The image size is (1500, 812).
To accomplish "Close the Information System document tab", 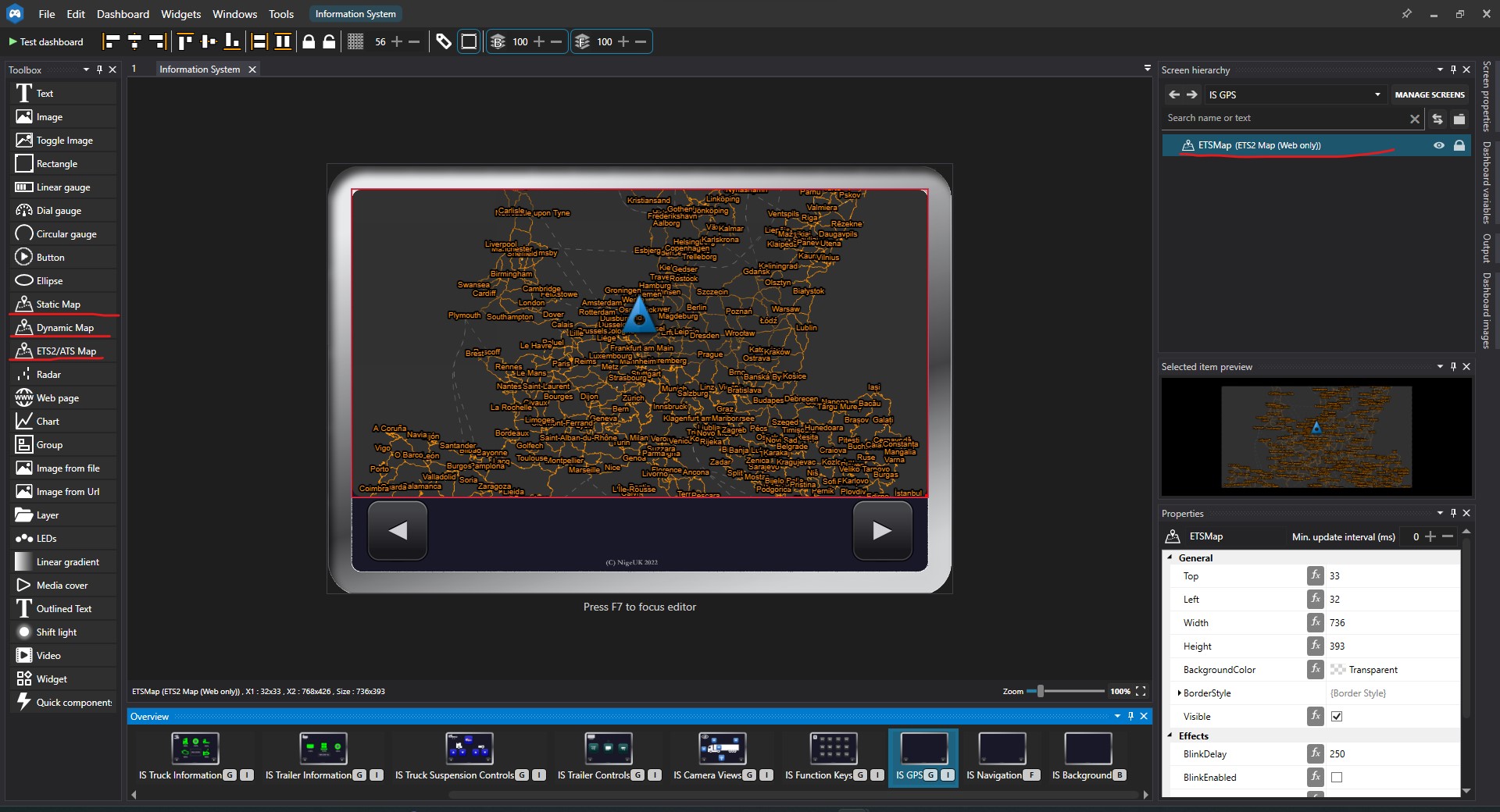I will click(252, 69).
